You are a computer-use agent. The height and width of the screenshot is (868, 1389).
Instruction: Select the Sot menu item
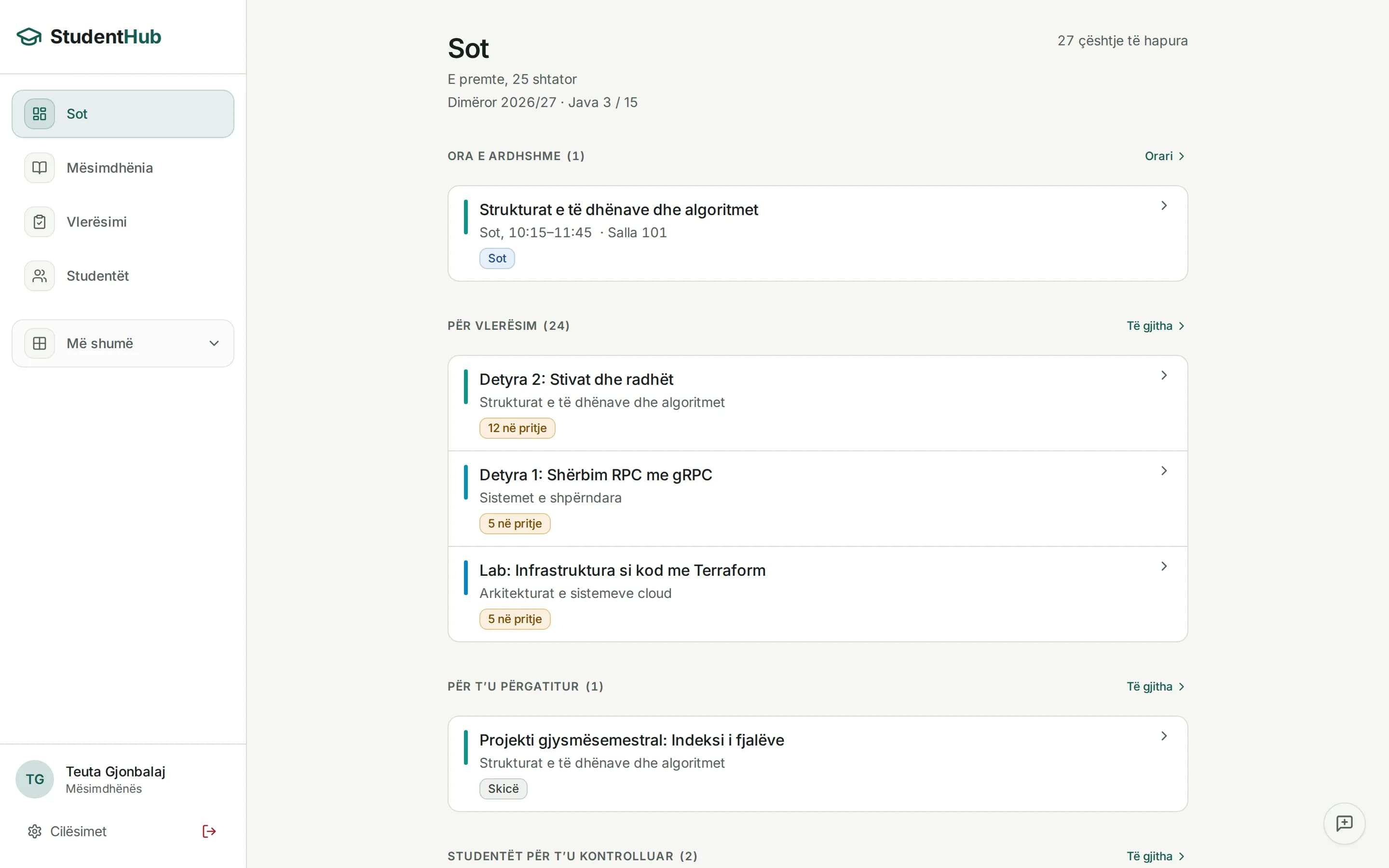(123, 114)
